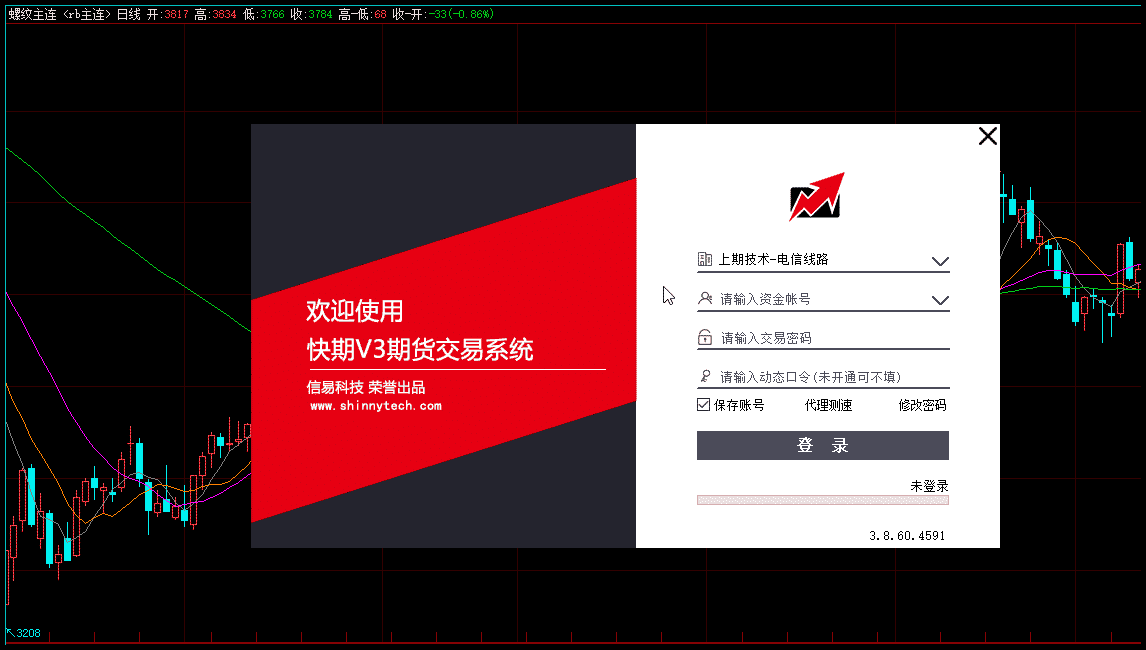This screenshot has height=650, width=1146.
Task: Expand the 资金帐号 history dropdown arrow
Action: (939, 300)
